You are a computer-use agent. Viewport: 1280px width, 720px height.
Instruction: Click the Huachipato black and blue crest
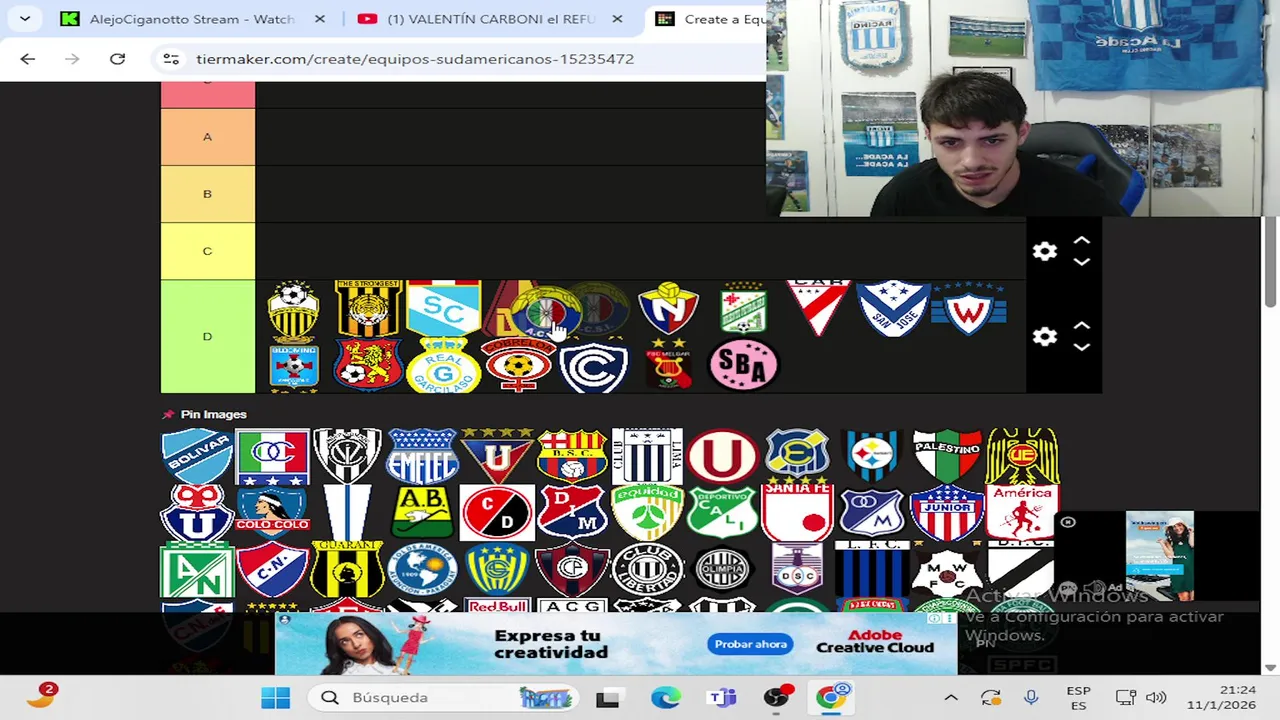[x=872, y=456]
